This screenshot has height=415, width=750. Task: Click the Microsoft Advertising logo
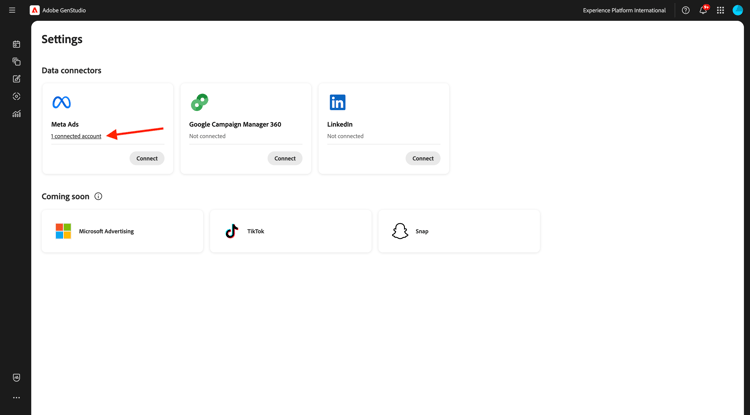[x=63, y=231]
